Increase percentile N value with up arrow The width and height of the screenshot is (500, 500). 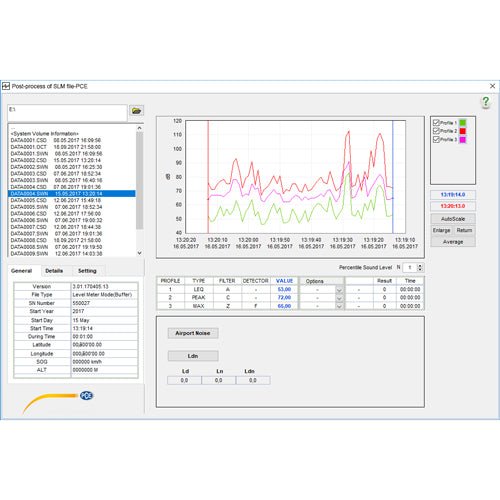point(420,266)
